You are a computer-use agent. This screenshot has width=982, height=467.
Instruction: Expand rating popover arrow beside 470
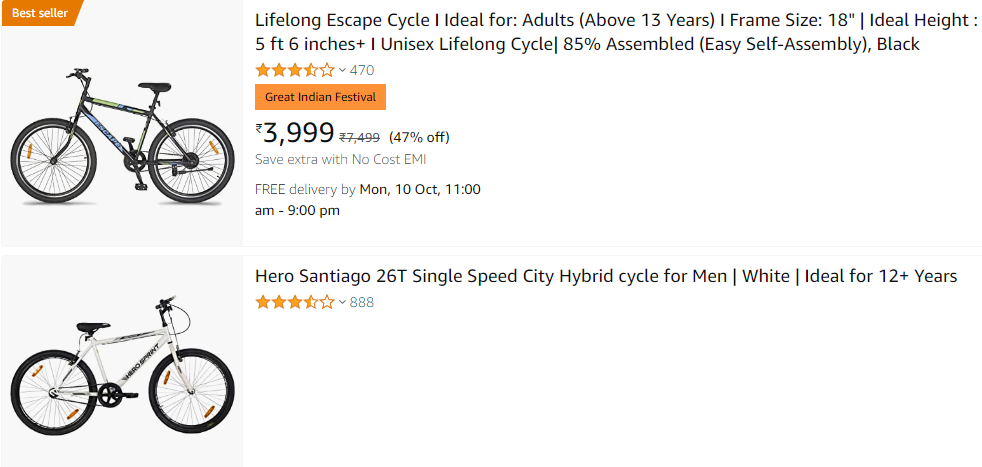pyautogui.click(x=342, y=70)
